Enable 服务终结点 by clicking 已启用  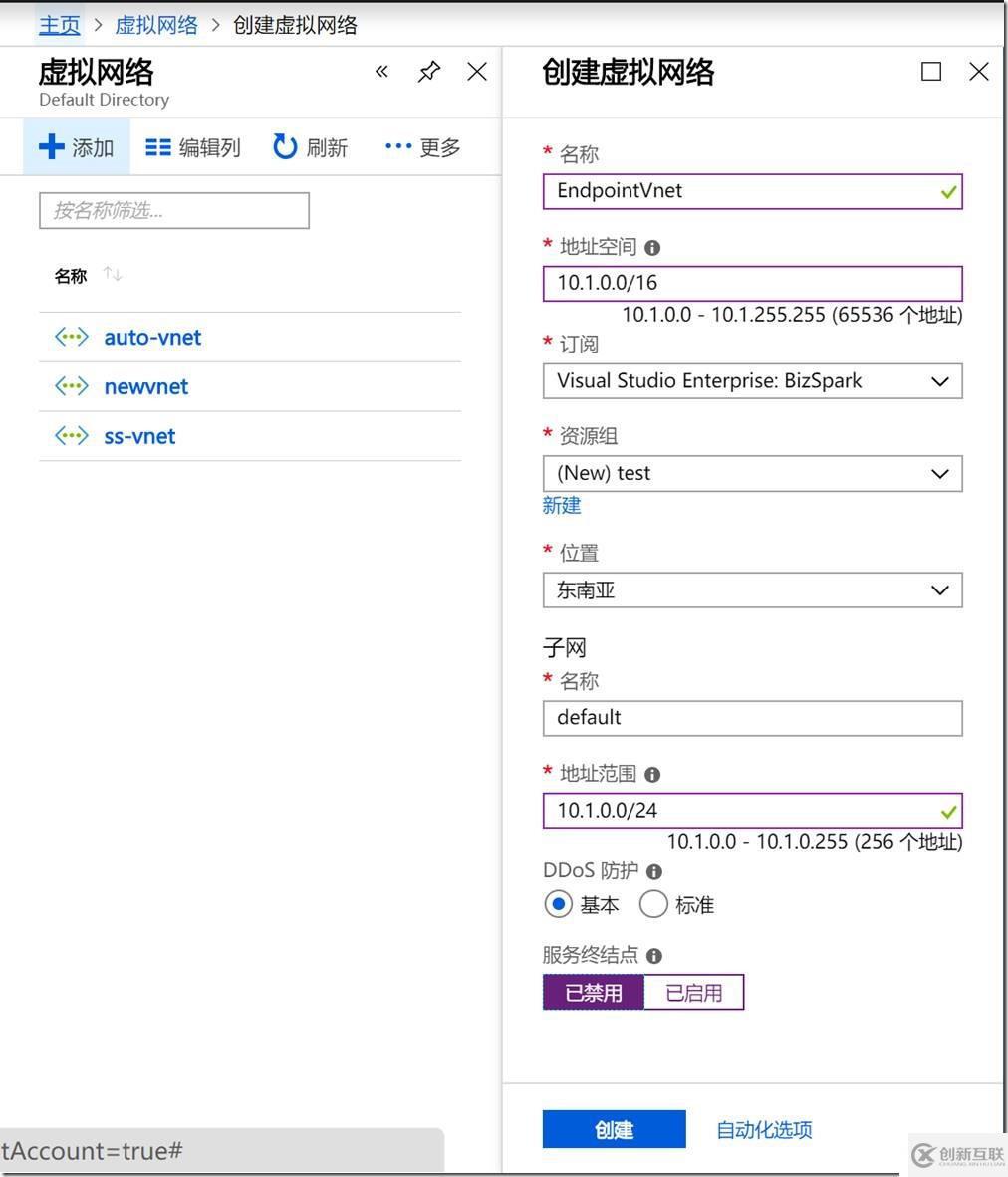tap(692, 991)
